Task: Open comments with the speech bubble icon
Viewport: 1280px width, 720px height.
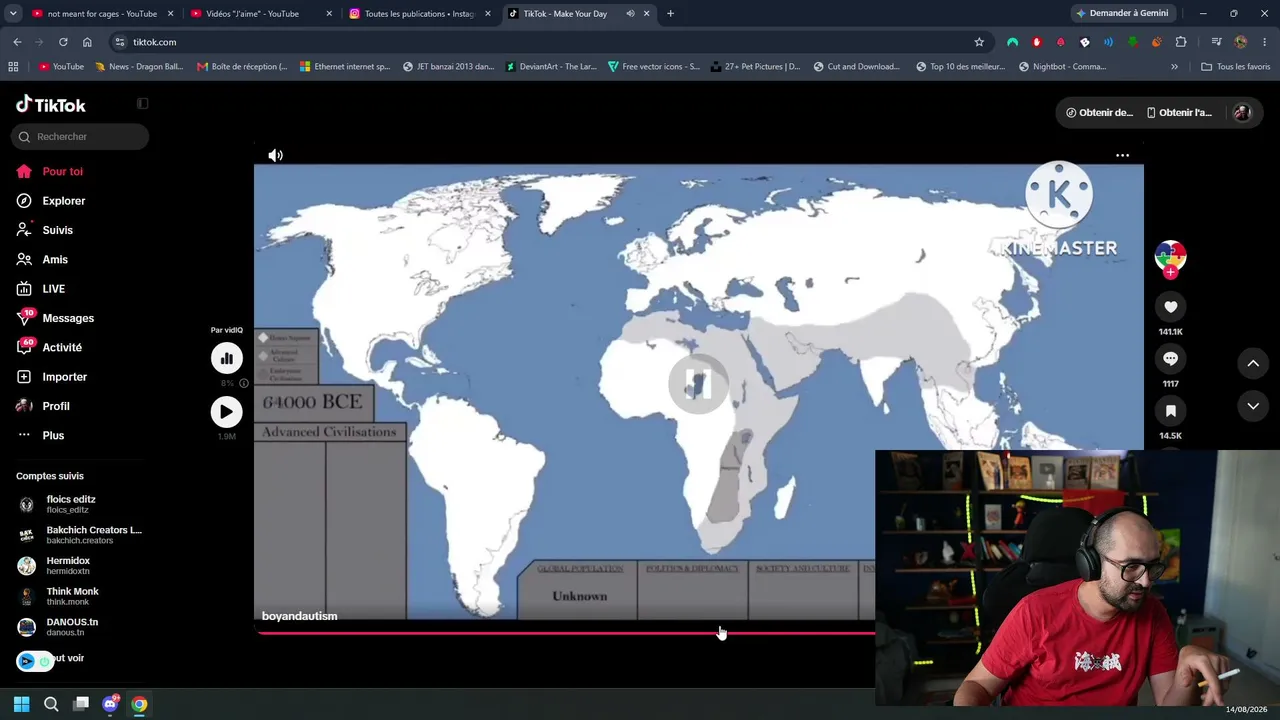Action: point(1171,359)
